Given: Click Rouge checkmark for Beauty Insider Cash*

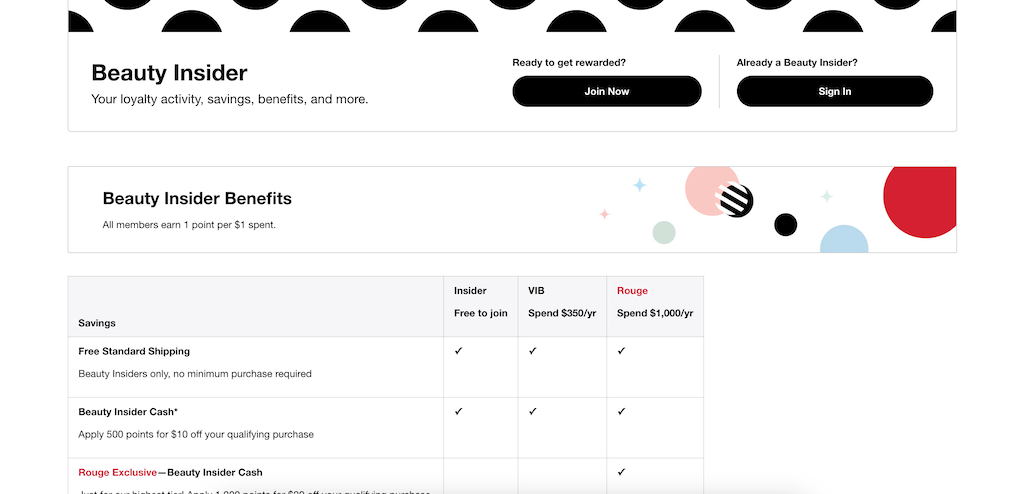Looking at the screenshot, I should pos(621,411).
